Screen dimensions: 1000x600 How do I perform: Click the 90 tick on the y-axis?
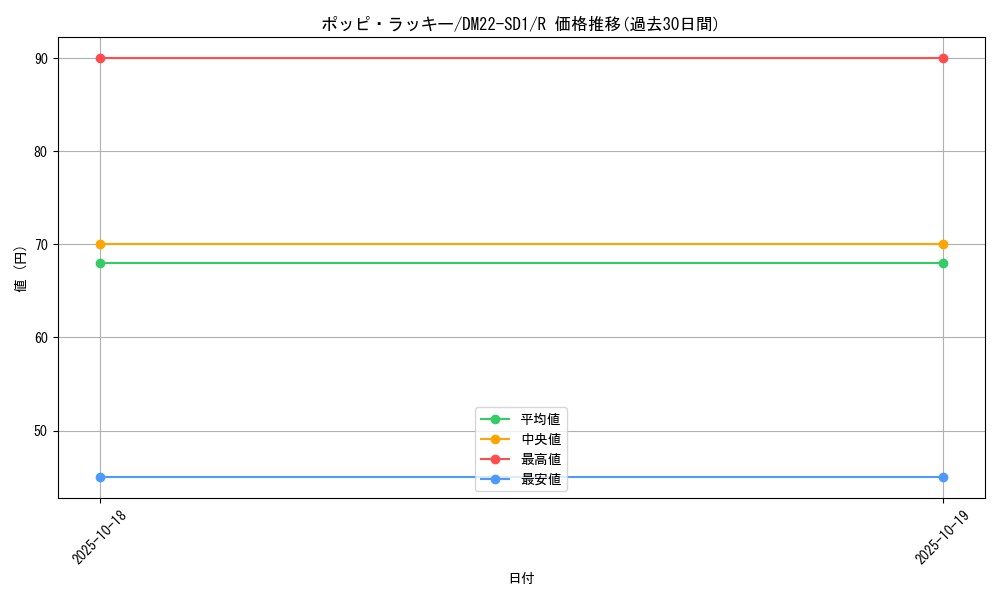tap(42, 57)
